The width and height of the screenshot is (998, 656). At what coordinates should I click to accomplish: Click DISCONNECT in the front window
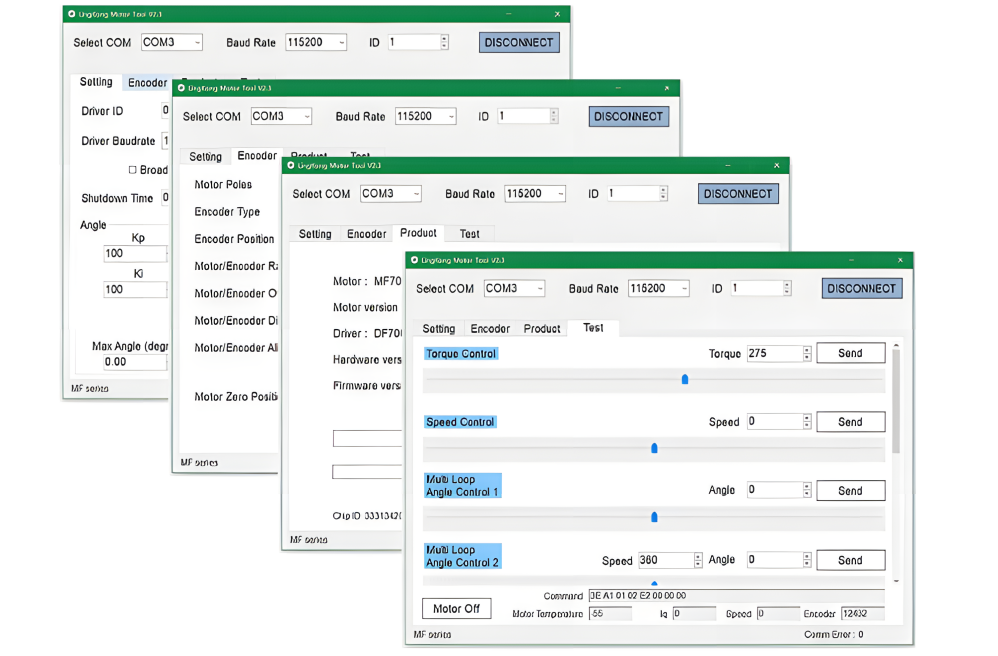pyautogui.click(x=862, y=288)
